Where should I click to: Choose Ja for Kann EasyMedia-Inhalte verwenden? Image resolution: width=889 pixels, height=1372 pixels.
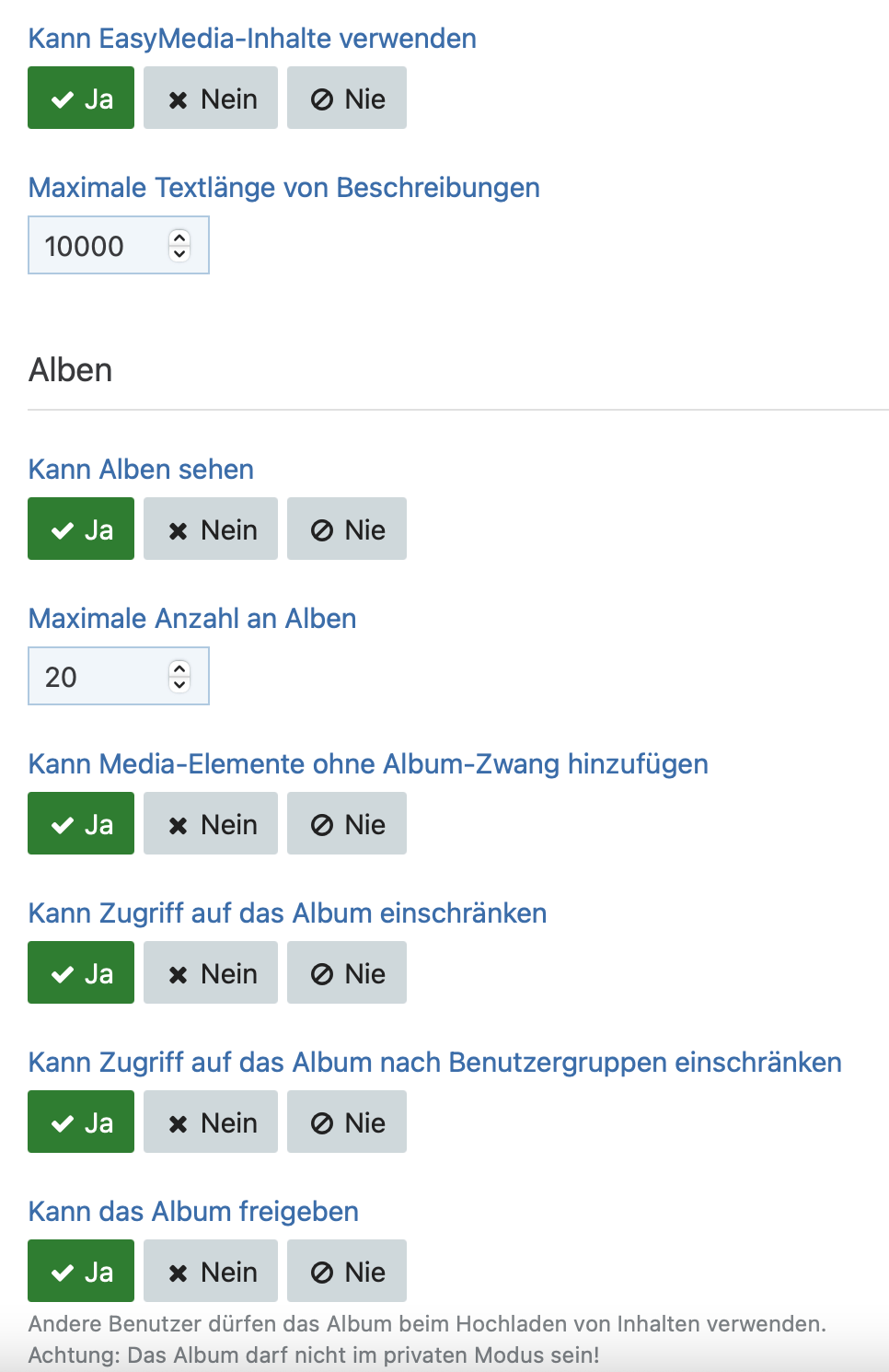tap(81, 98)
